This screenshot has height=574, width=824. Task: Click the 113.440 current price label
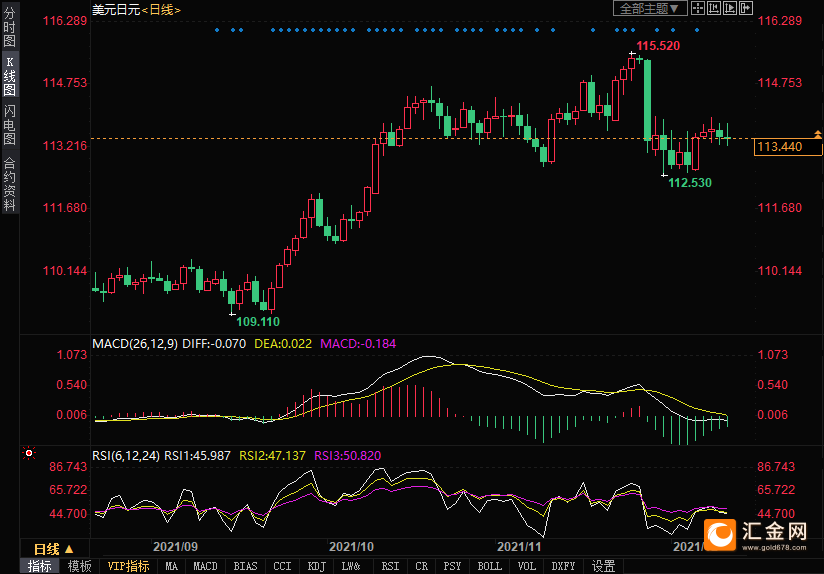coord(788,147)
